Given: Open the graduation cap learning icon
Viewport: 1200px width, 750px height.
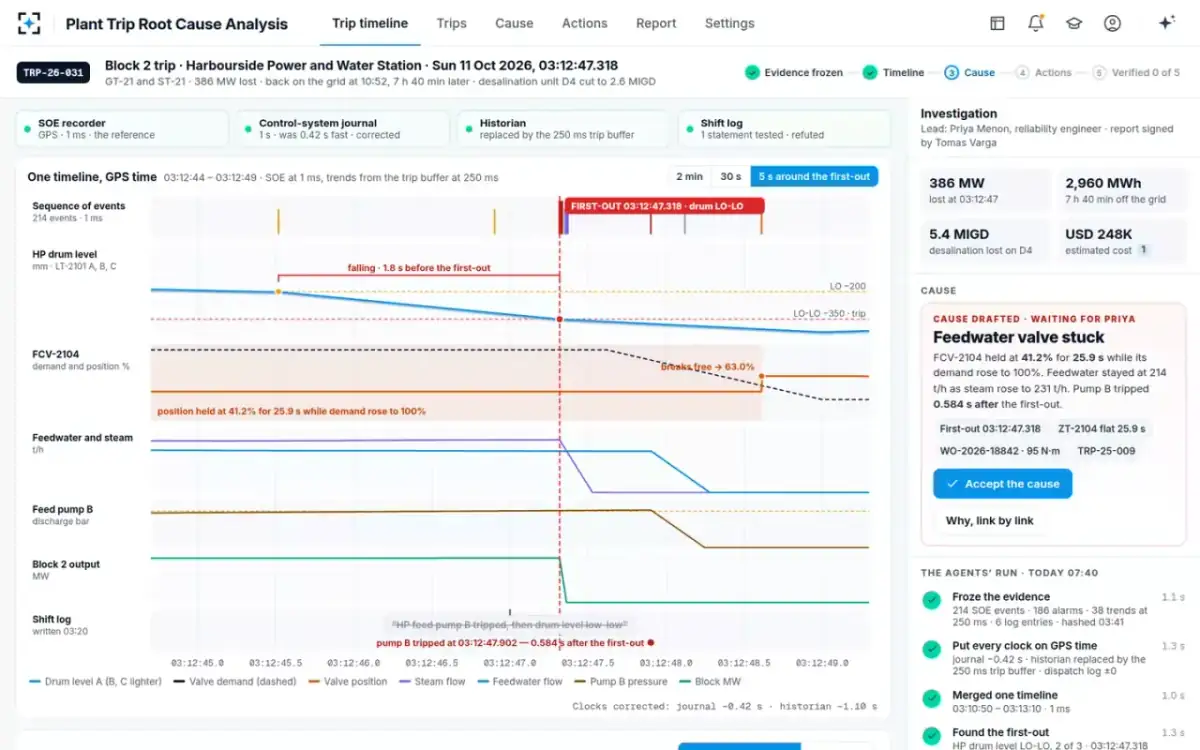Looking at the screenshot, I should (x=1073, y=23).
